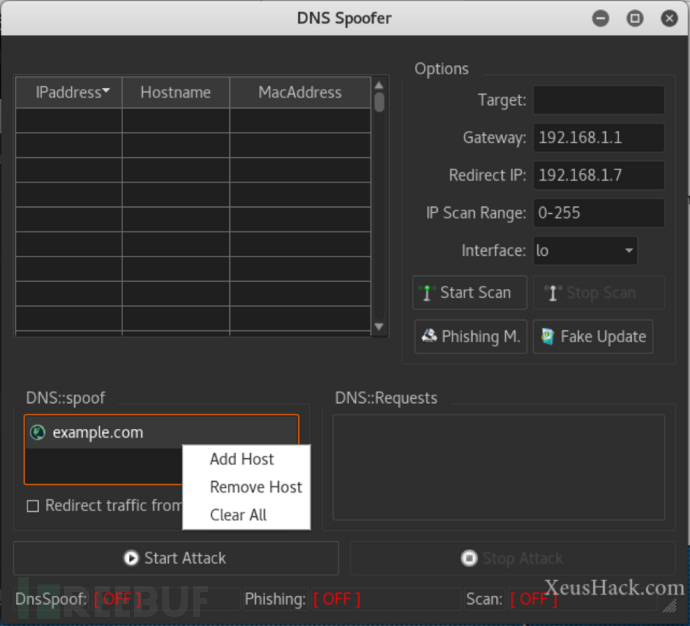This screenshot has height=626, width=690.
Task: Click inside the DNS::Requests list area
Action: [x=498, y=467]
